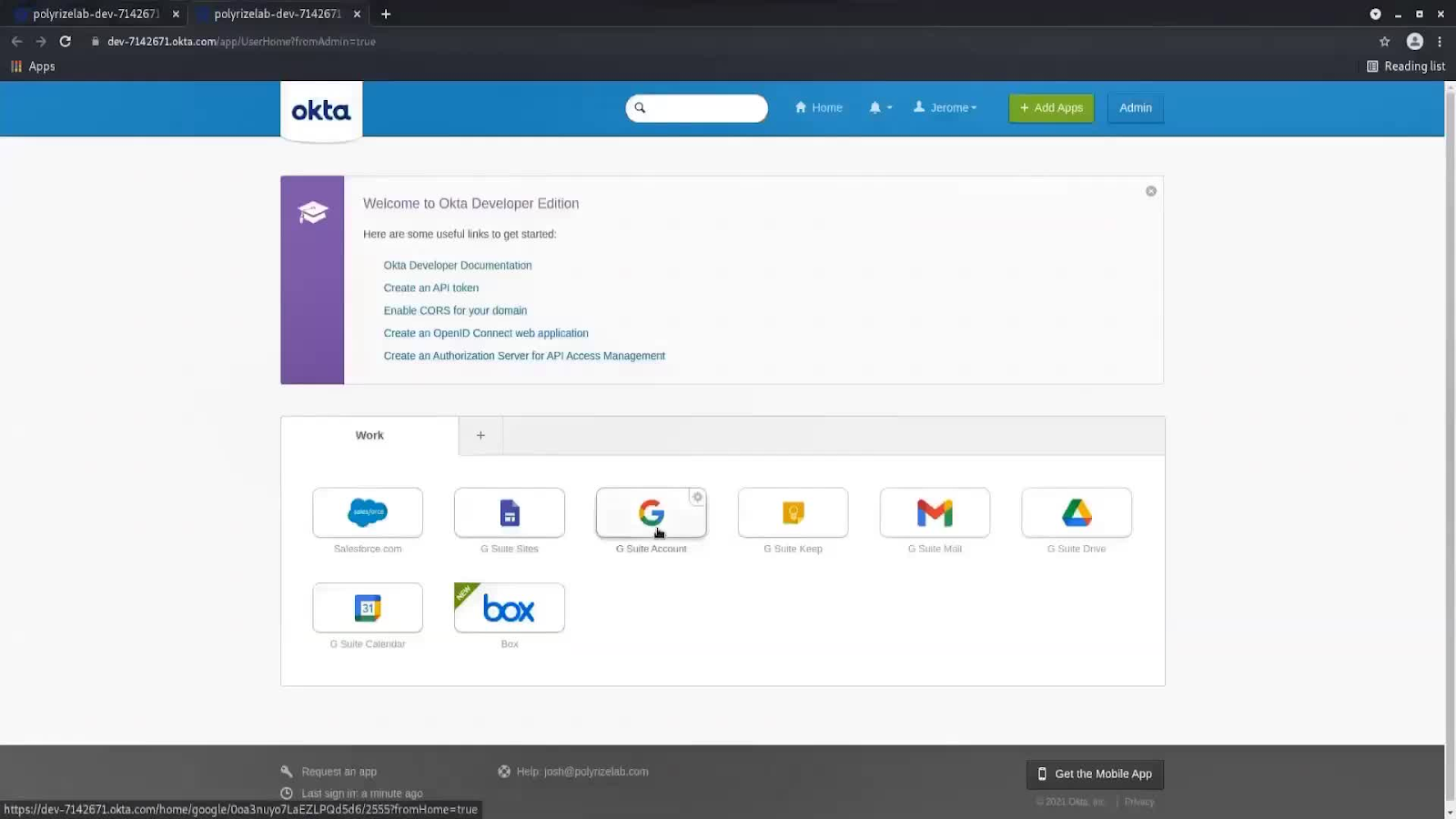Go forward in browser history
Screen dimensions: 1456x819
(41, 41)
